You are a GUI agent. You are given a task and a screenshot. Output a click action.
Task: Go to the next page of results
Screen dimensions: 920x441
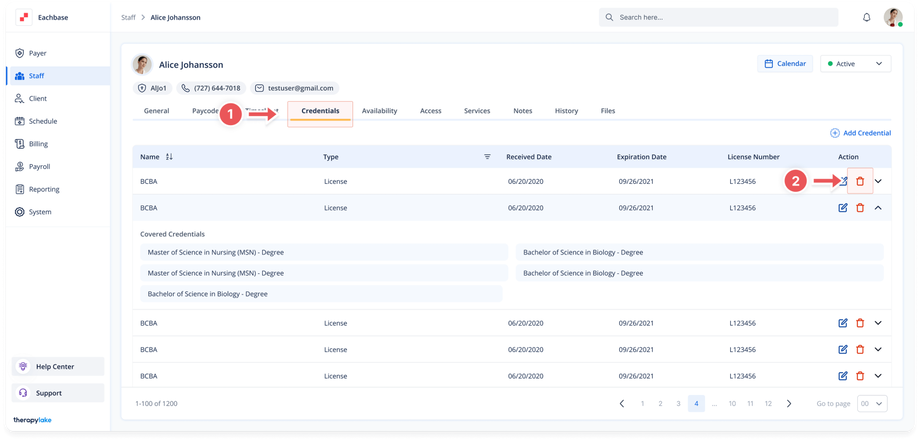789,403
